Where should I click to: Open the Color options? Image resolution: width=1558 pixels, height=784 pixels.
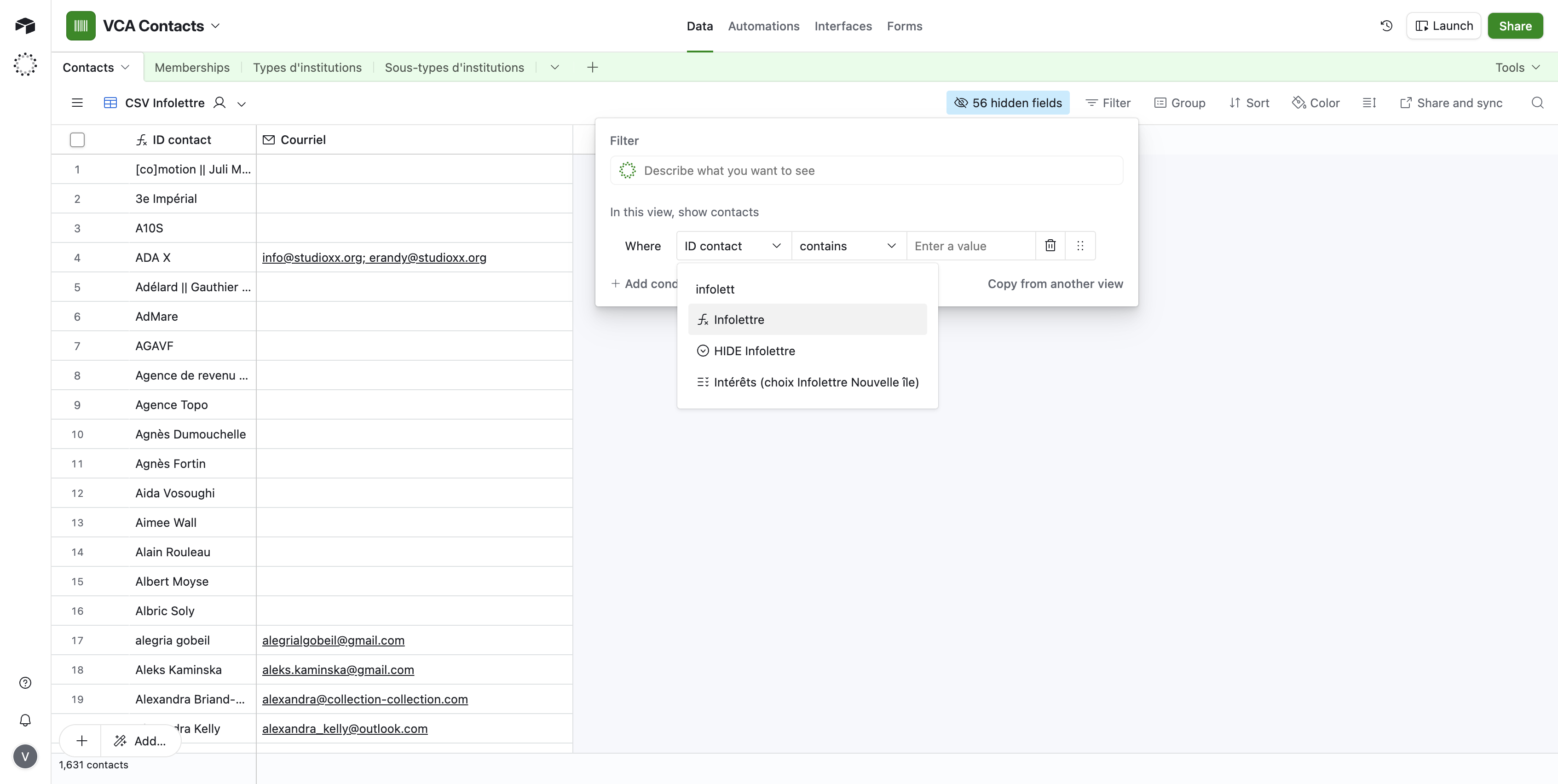tap(1316, 103)
